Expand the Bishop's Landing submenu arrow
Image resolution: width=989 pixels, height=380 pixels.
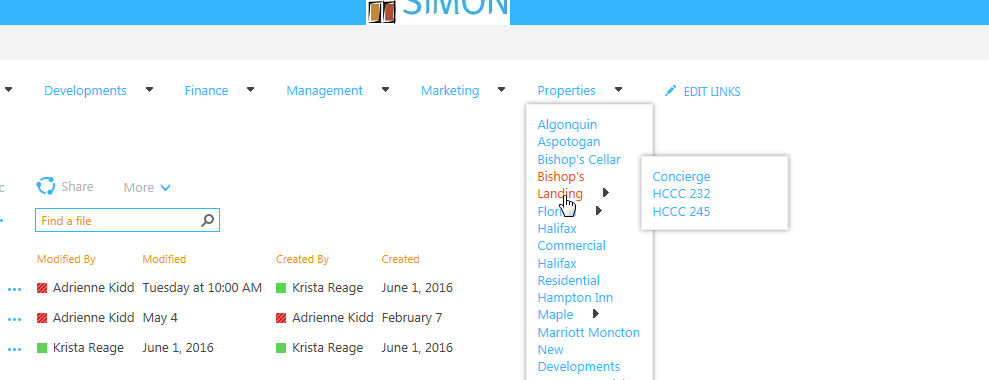[606, 193]
